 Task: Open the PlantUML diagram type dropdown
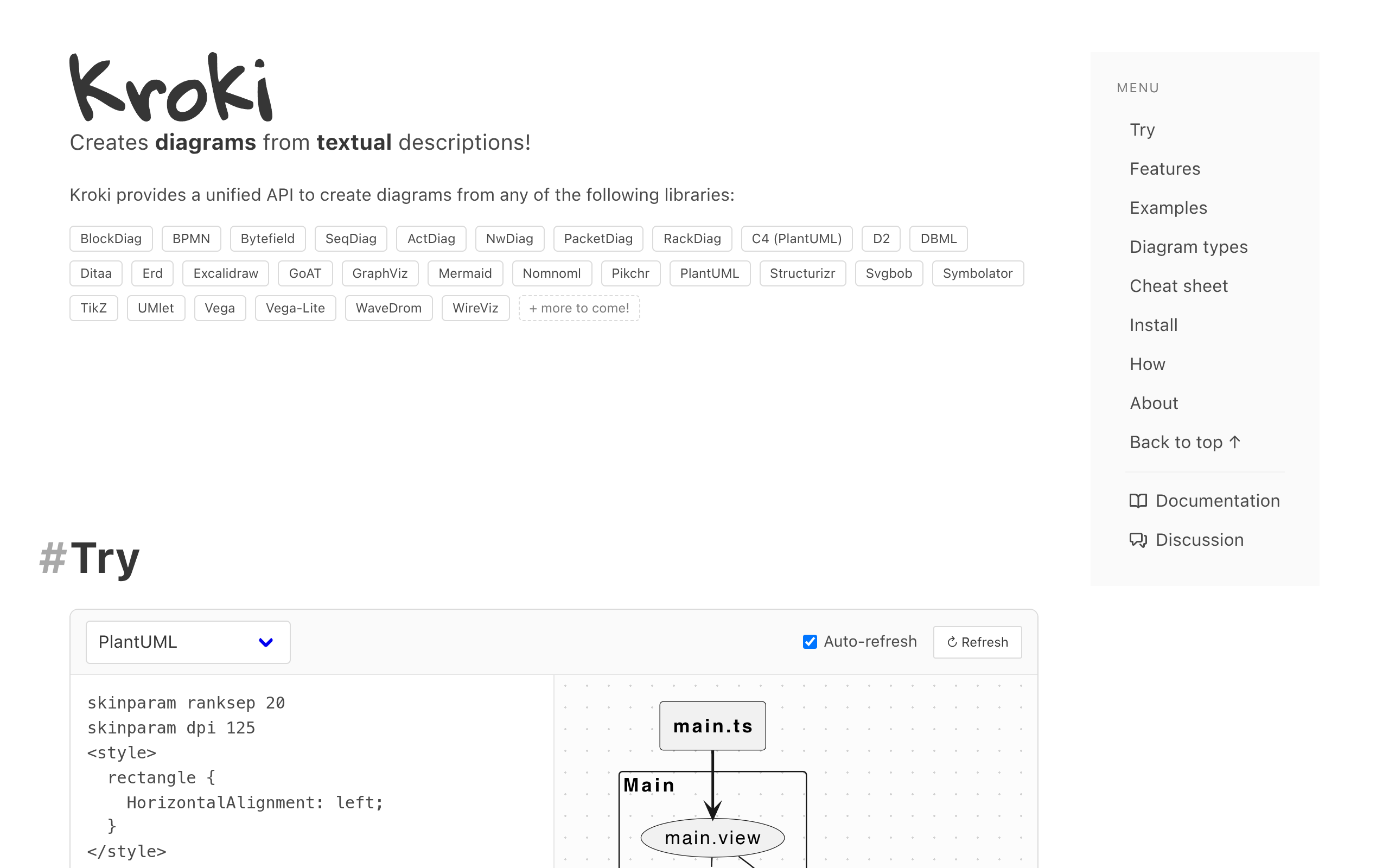188,642
